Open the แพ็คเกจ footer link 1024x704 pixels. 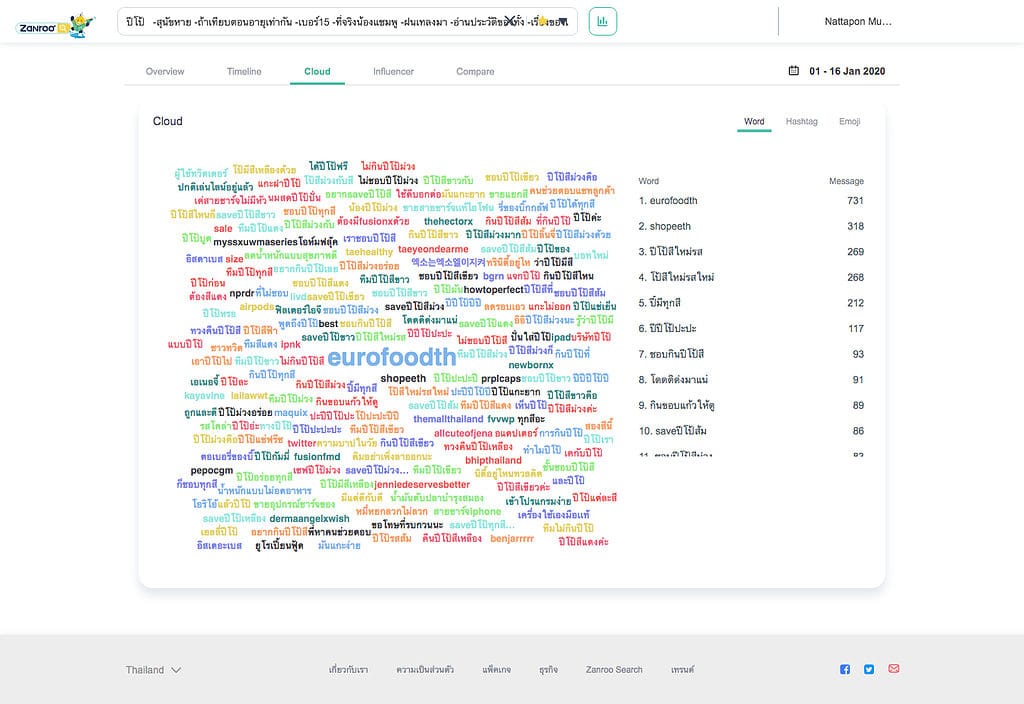(x=496, y=669)
